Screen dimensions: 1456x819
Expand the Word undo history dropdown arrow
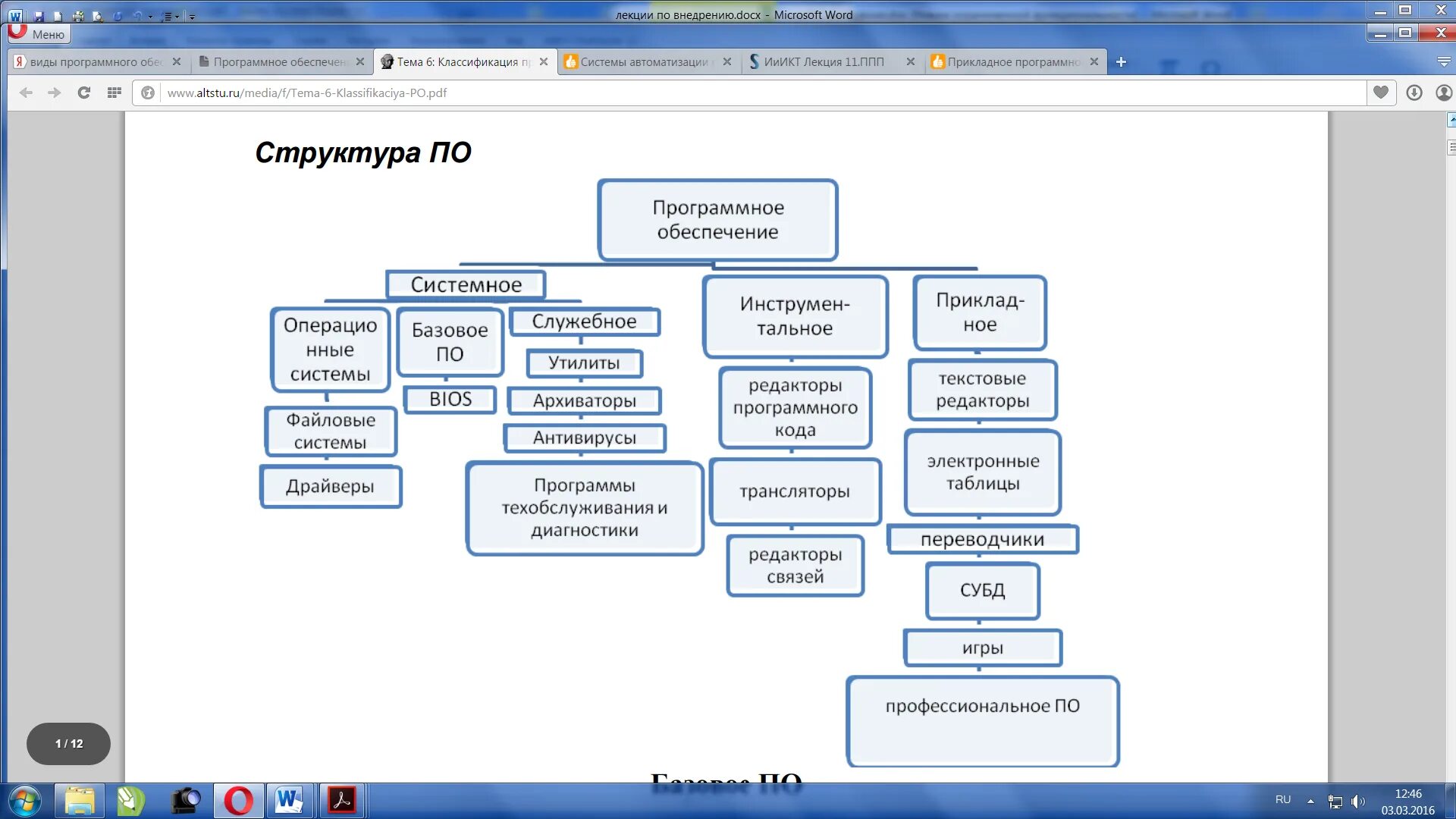coord(150,16)
